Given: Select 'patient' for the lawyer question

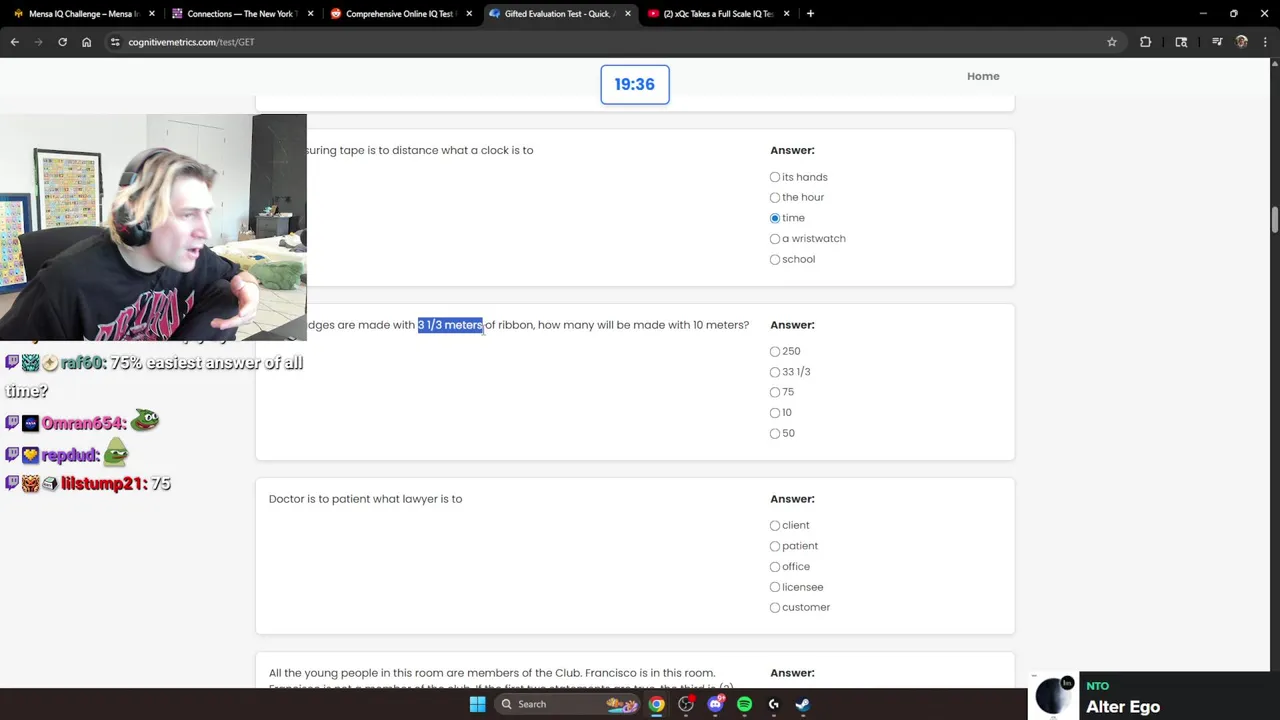Looking at the screenshot, I should (x=775, y=546).
